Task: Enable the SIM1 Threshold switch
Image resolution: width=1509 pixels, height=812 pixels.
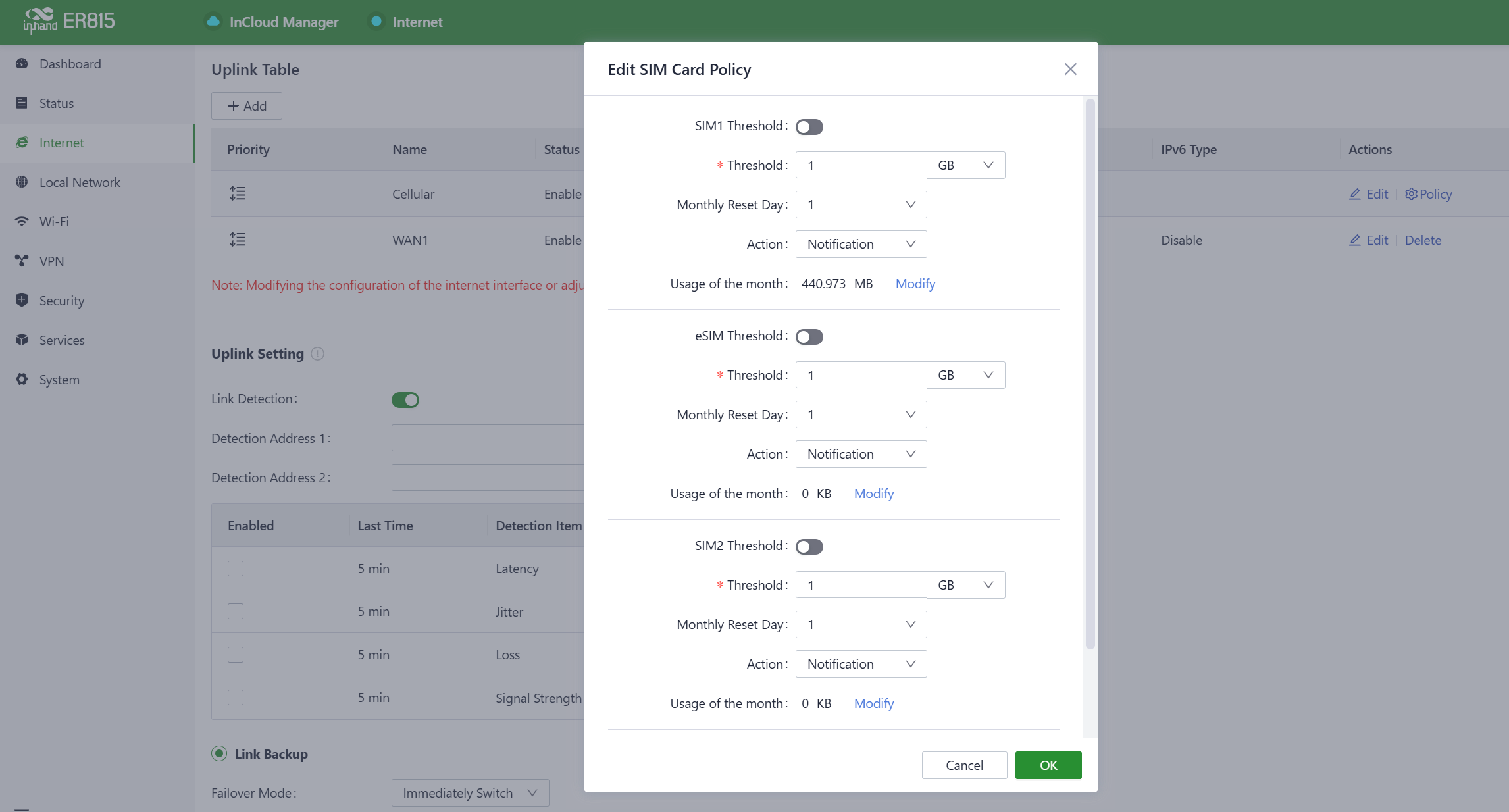Action: (x=809, y=126)
